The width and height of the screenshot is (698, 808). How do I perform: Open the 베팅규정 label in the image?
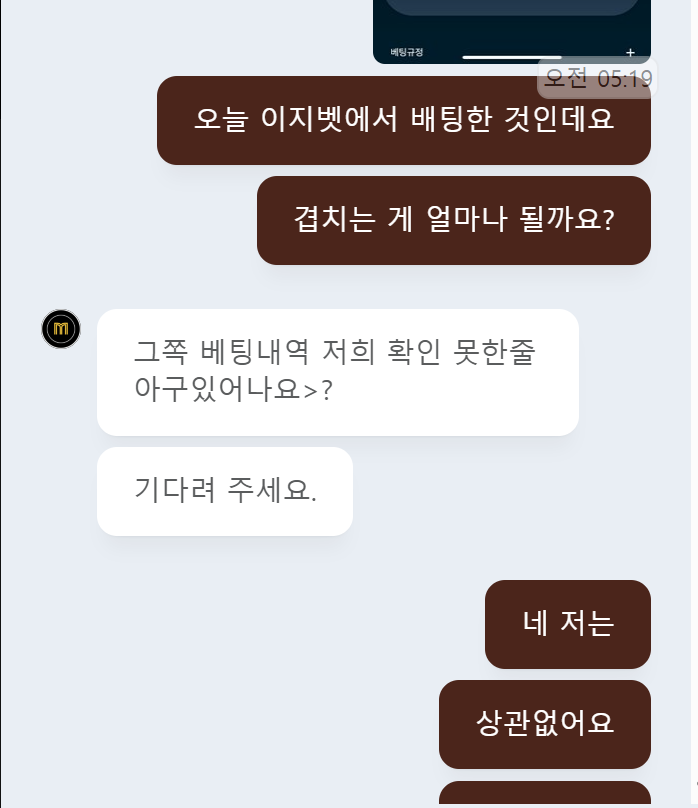pos(406,52)
